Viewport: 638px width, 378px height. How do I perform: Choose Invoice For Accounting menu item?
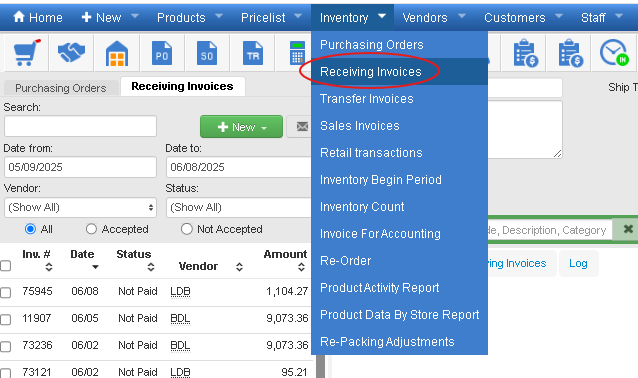[400, 234]
